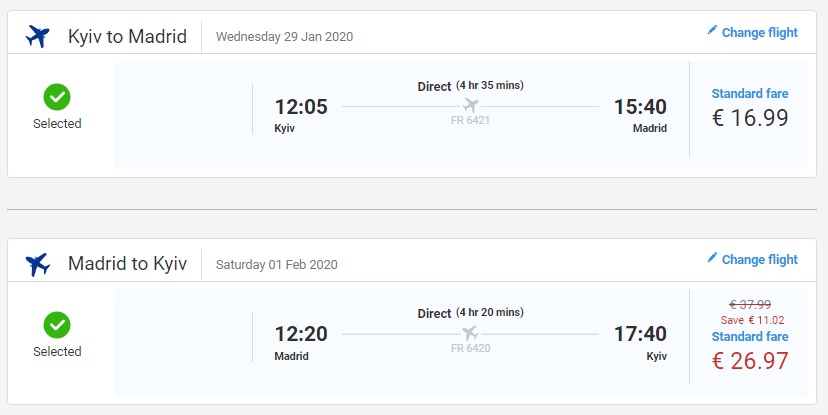The width and height of the screenshot is (828, 415).
Task: Click plane icon above FR 6420
Action: 470,333
